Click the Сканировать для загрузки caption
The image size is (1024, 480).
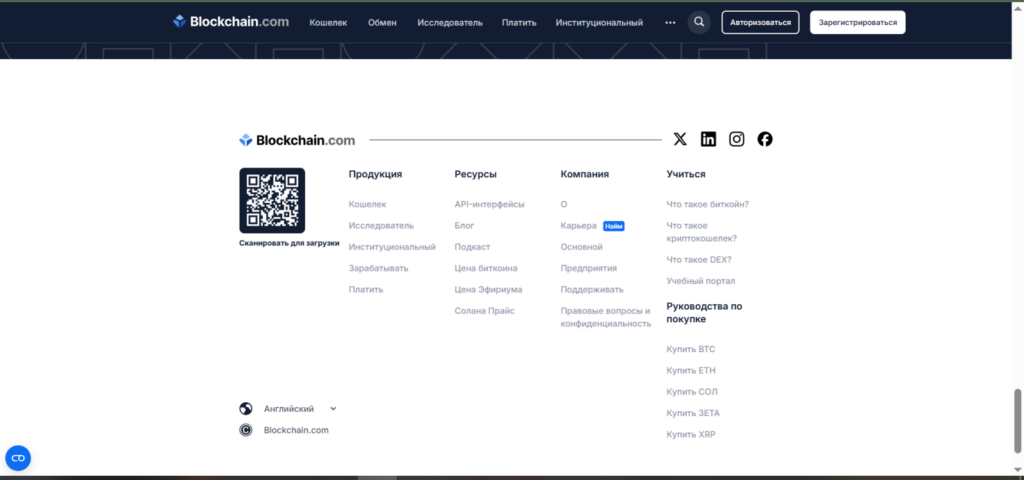click(289, 243)
